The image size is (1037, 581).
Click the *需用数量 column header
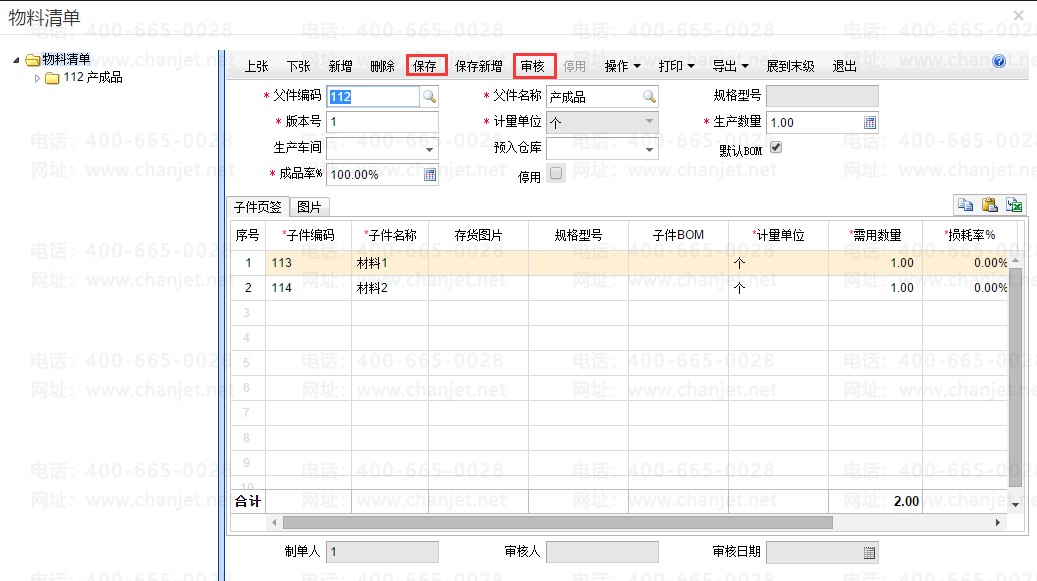coord(876,235)
